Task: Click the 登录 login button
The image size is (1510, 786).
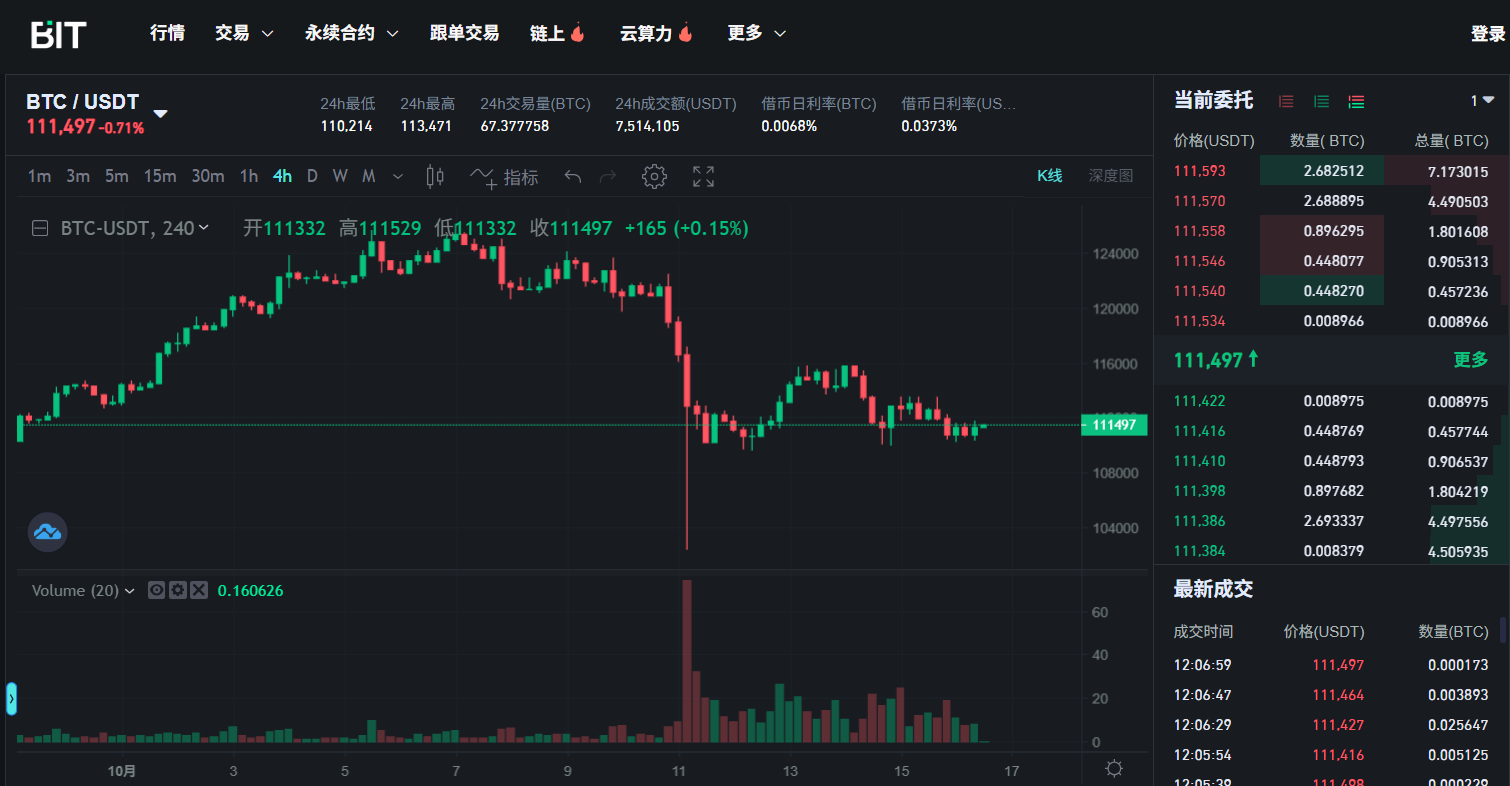Action: pyautogui.click(x=1487, y=34)
